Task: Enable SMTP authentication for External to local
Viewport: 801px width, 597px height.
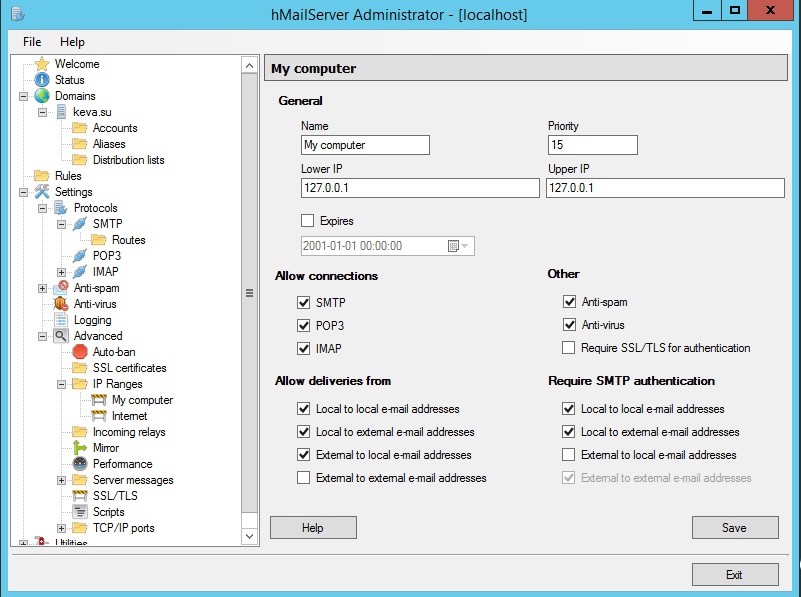Action: pyautogui.click(x=569, y=455)
